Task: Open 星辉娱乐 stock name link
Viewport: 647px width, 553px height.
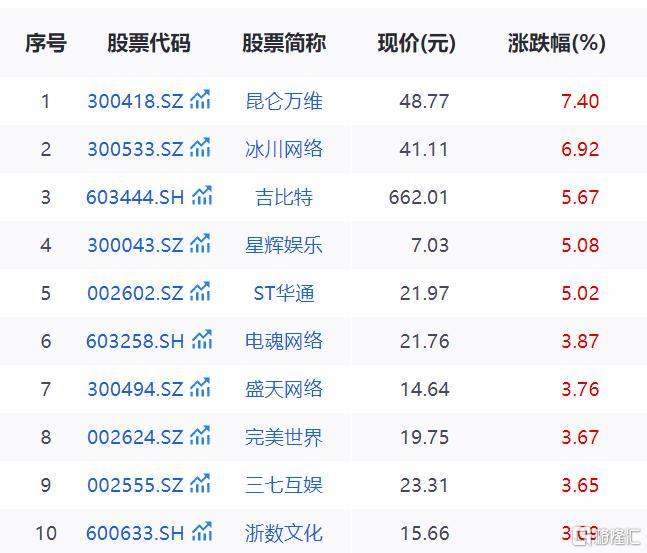Action: [284, 245]
